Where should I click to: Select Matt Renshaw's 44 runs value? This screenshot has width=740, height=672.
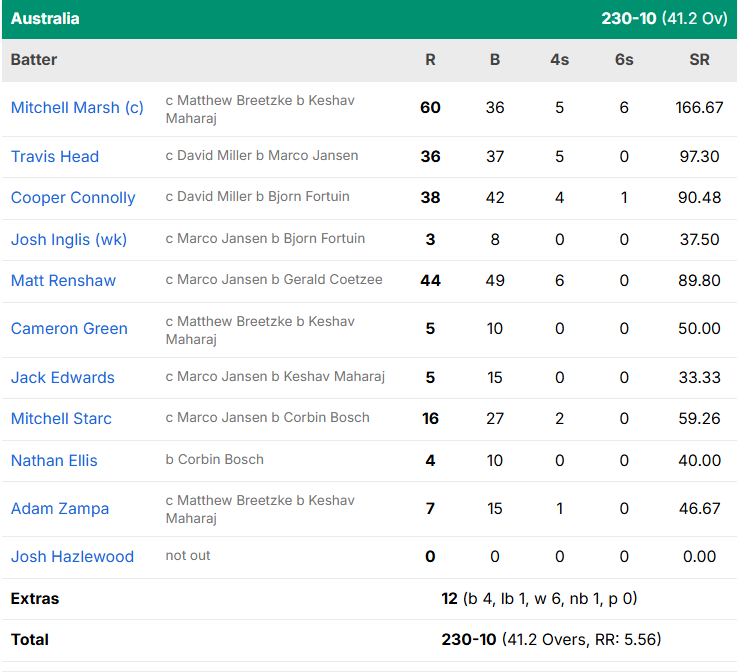point(430,281)
